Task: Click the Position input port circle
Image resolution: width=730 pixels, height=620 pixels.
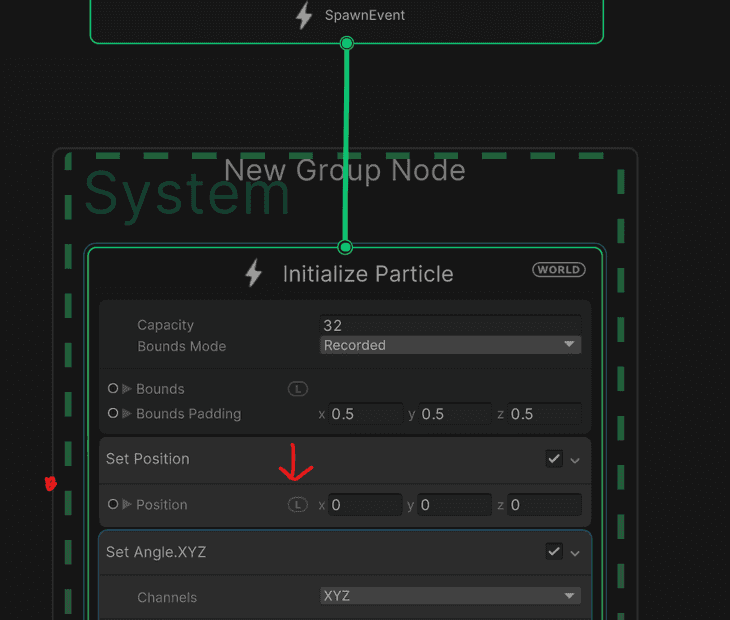Action: (x=113, y=505)
